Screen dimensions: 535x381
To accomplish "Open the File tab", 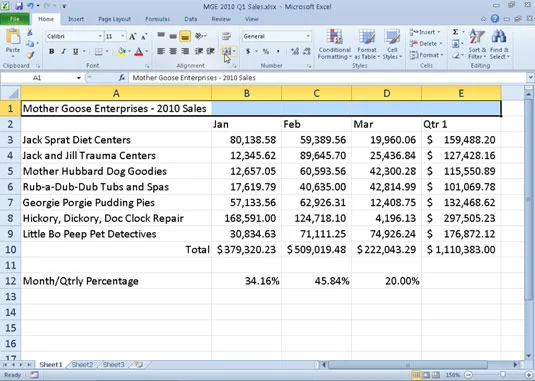I will click(15, 19).
